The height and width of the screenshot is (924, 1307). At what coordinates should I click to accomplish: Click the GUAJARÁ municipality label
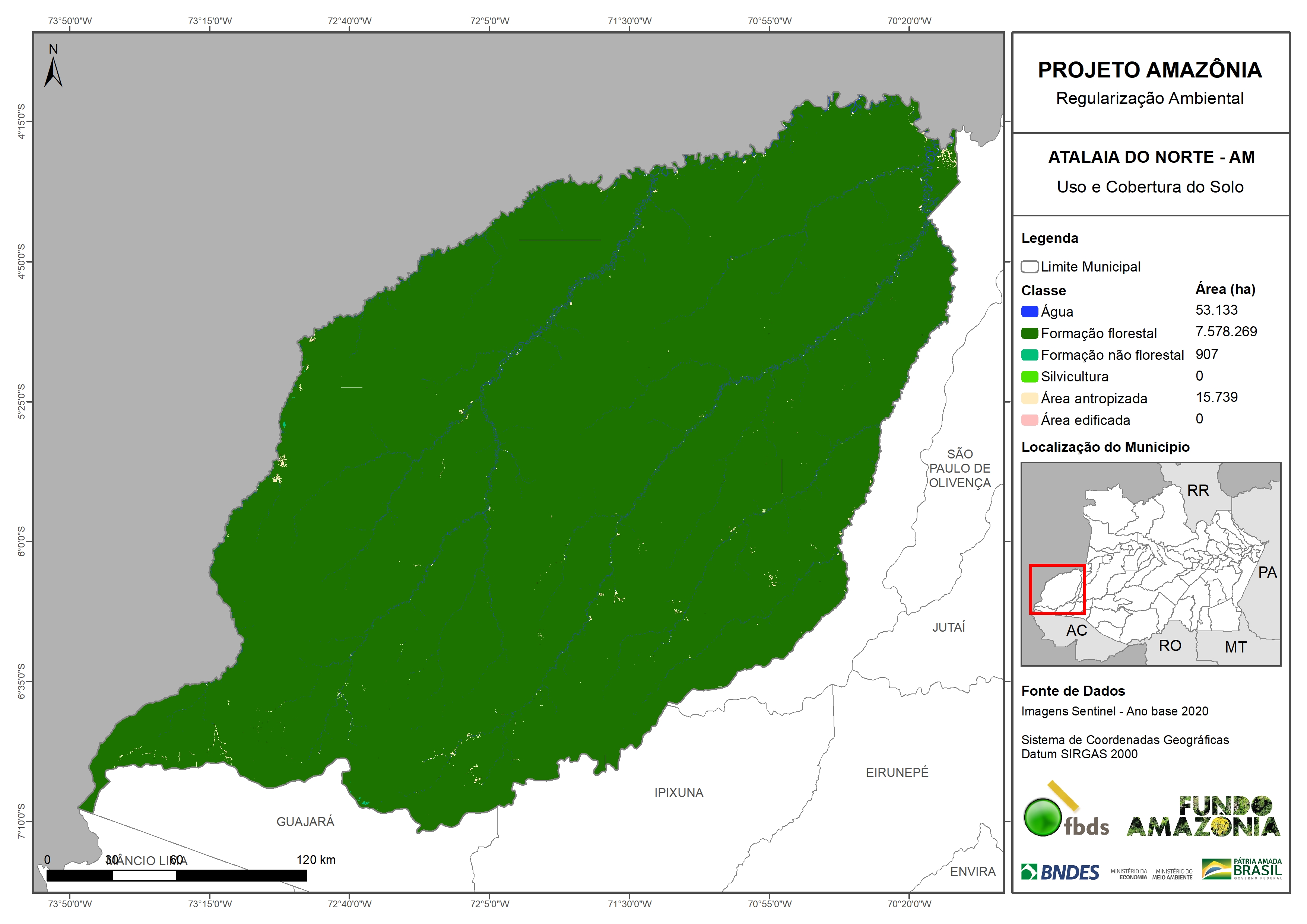tap(305, 822)
